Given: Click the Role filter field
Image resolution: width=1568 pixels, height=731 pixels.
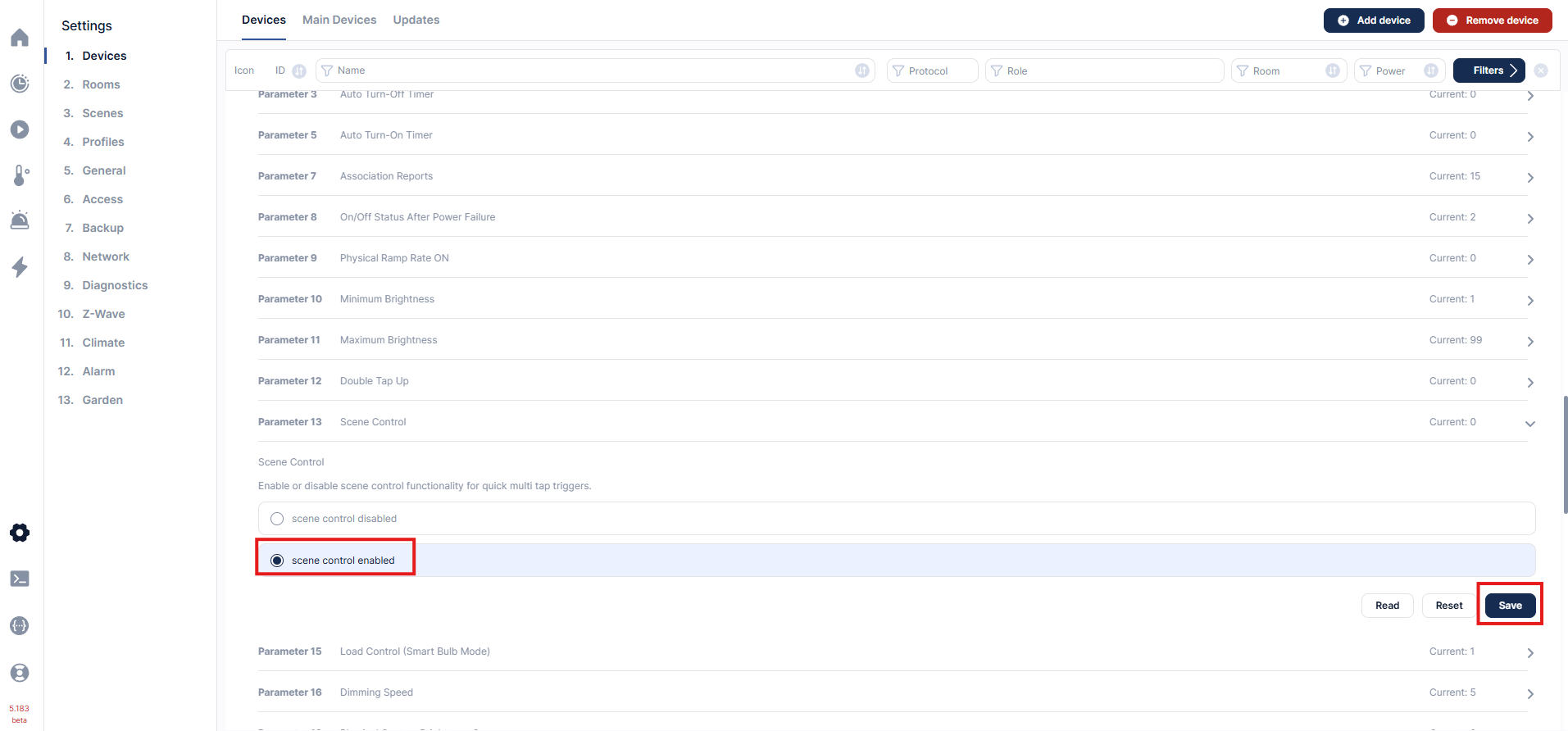Looking at the screenshot, I should 1105,70.
